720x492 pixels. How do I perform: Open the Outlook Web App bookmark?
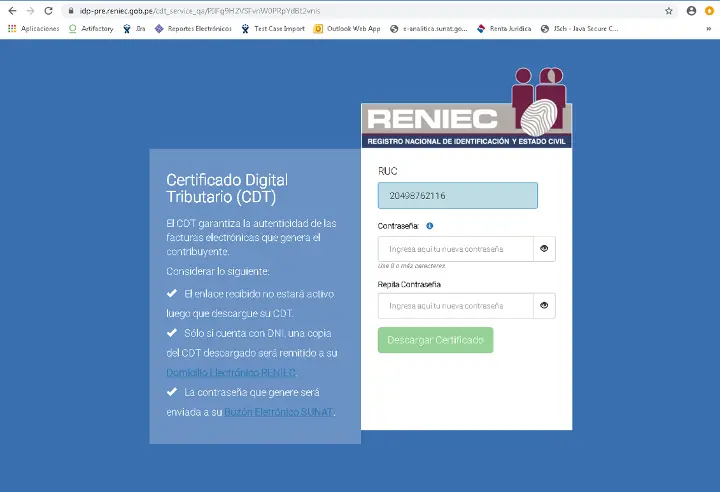point(347,29)
